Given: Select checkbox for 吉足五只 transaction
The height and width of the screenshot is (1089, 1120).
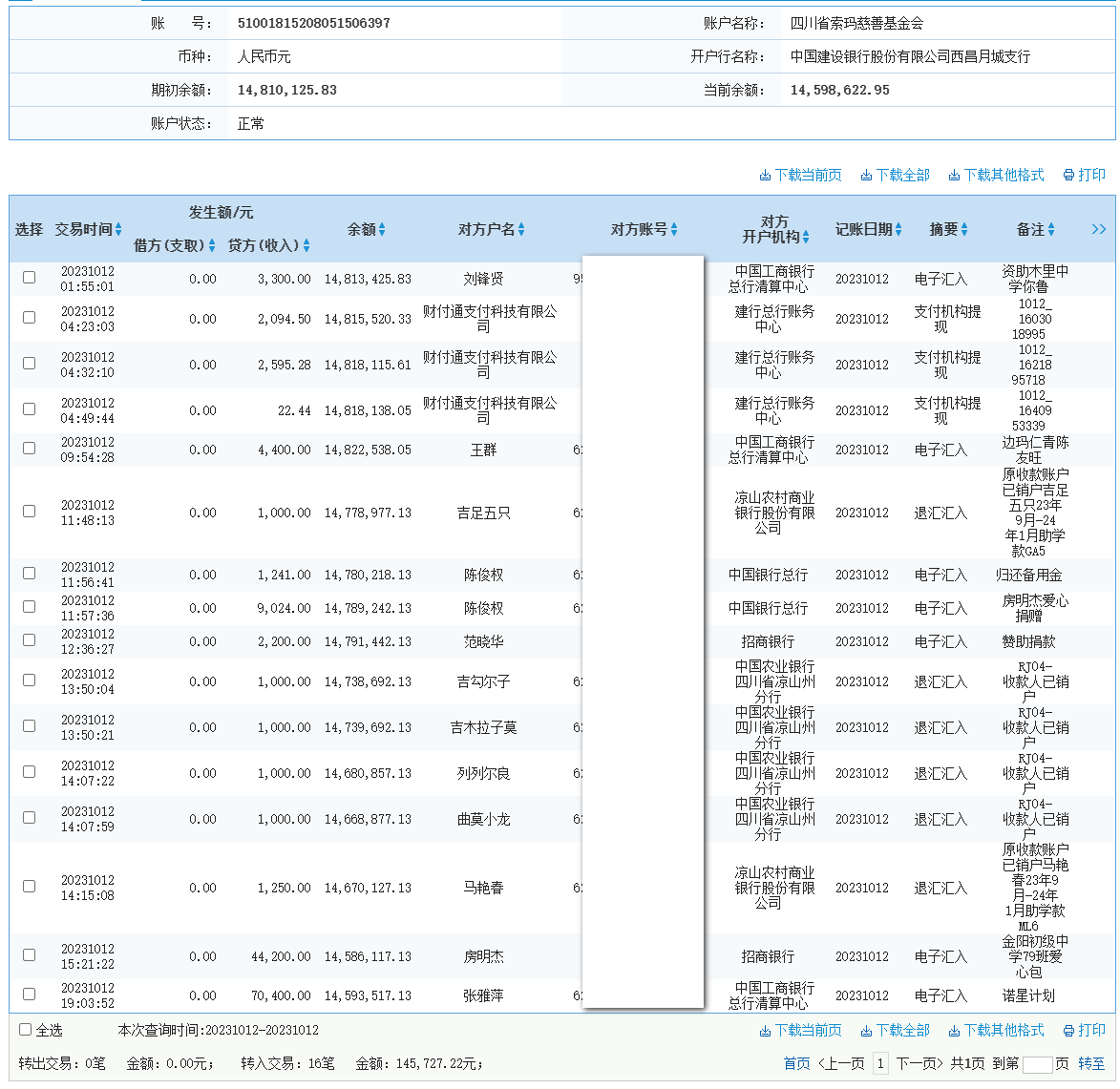Looking at the screenshot, I should 30,512.
